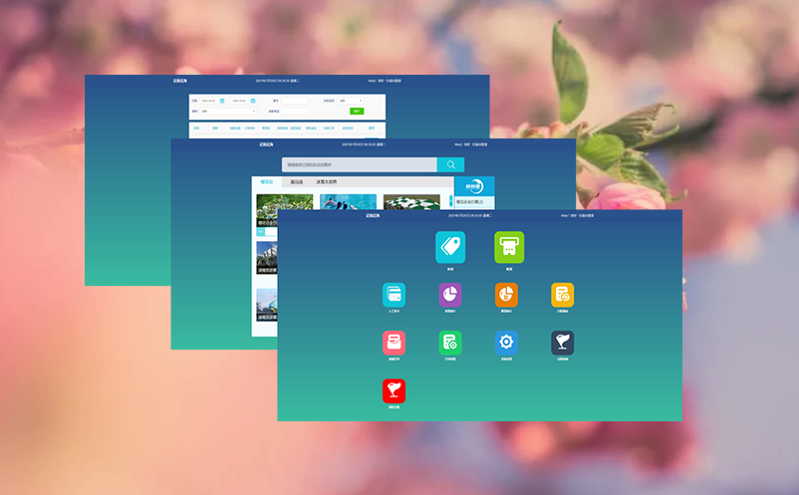799x495 pixels.
Task: Click the green query button in filter panel
Action: (x=356, y=111)
